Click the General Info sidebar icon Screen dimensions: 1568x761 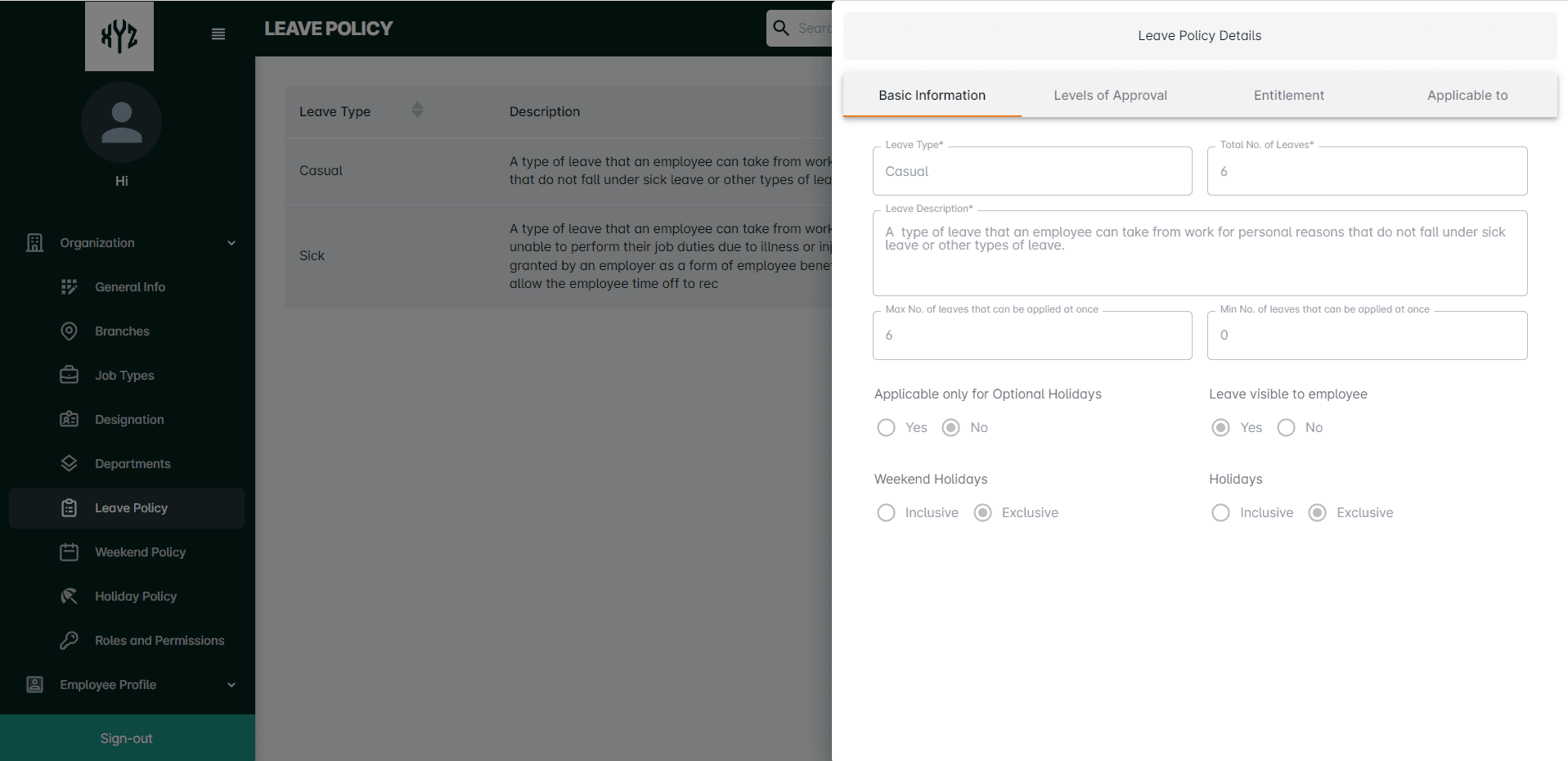(70, 287)
